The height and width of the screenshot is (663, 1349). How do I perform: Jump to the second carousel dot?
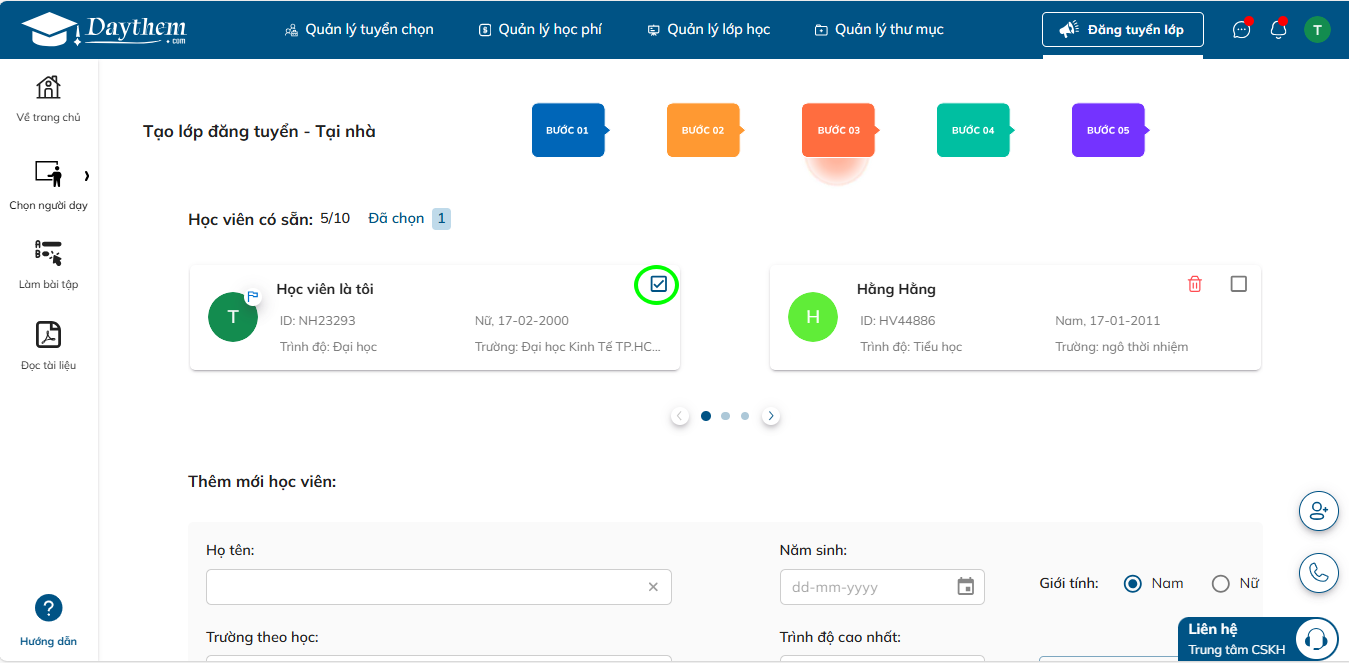725,416
